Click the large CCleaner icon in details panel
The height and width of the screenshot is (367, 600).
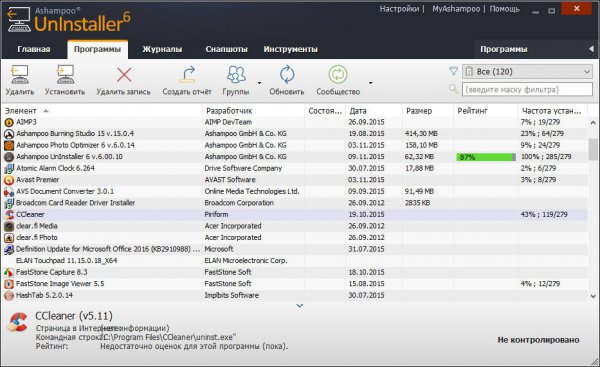[x=18, y=322]
